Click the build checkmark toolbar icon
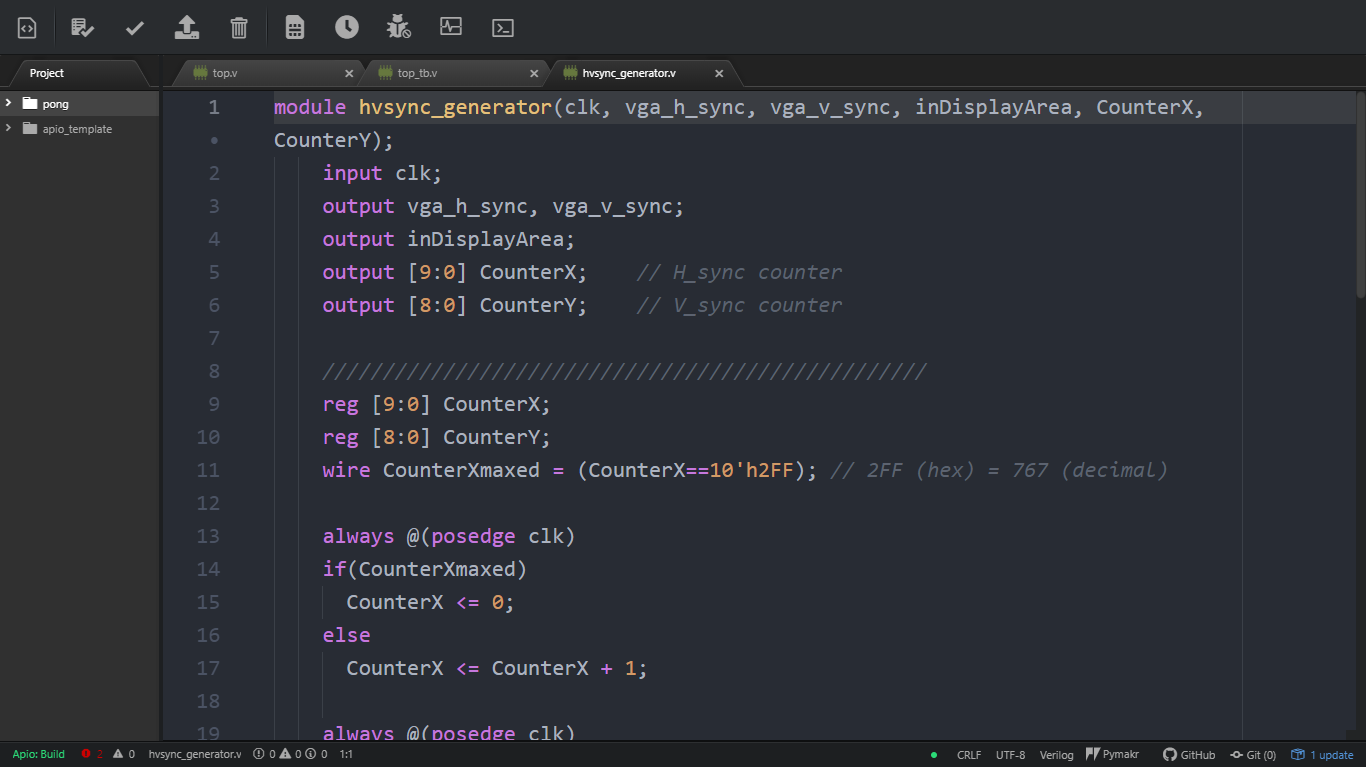This screenshot has height=767, width=1366. point(135,28)
